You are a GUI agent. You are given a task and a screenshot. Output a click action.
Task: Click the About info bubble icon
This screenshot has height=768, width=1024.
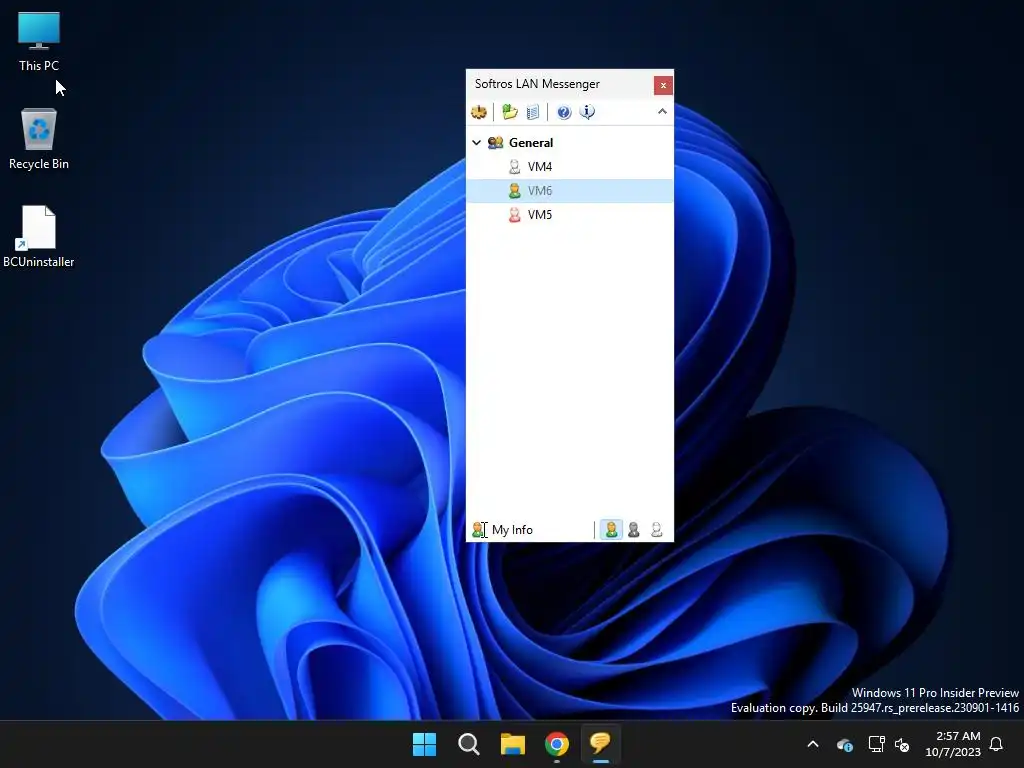click(587, 112)
